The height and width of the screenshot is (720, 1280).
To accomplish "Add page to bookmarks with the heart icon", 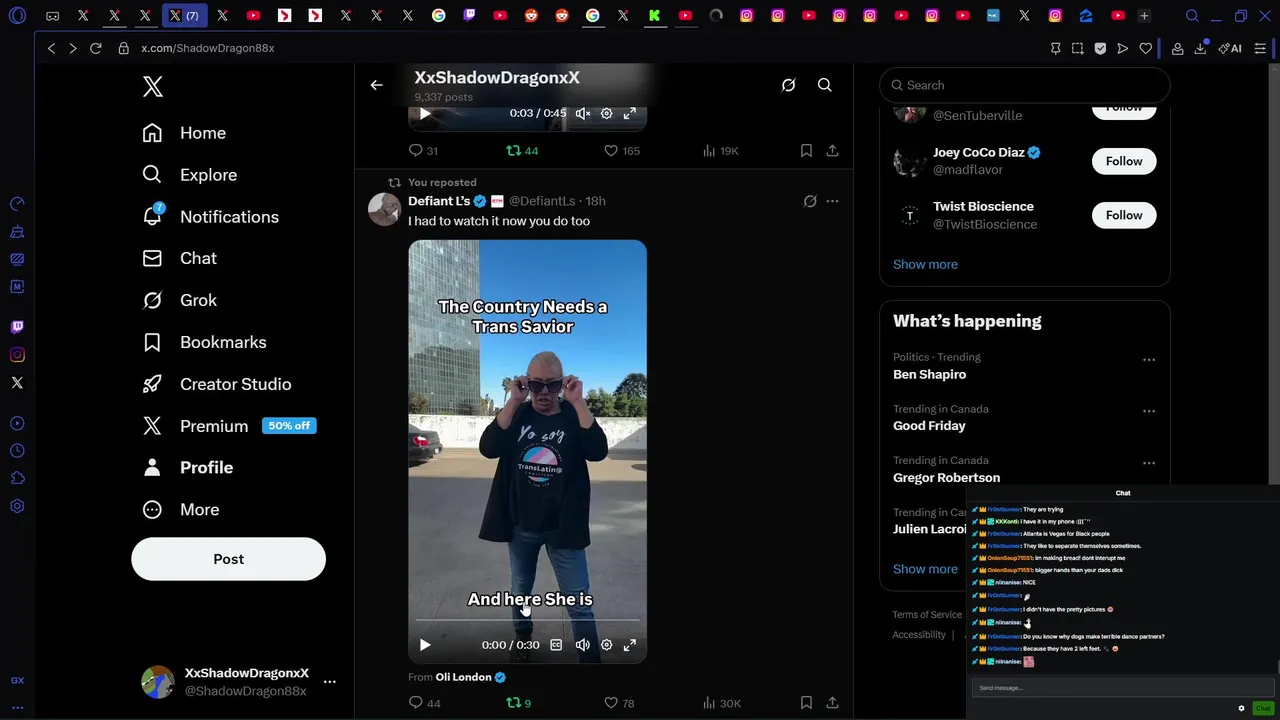I will click(x=1146, y=48).
